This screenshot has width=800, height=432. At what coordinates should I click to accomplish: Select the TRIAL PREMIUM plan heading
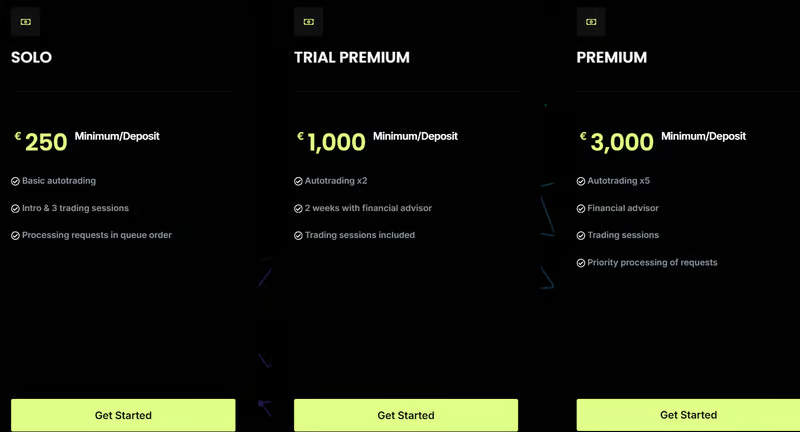pos(351,58)
